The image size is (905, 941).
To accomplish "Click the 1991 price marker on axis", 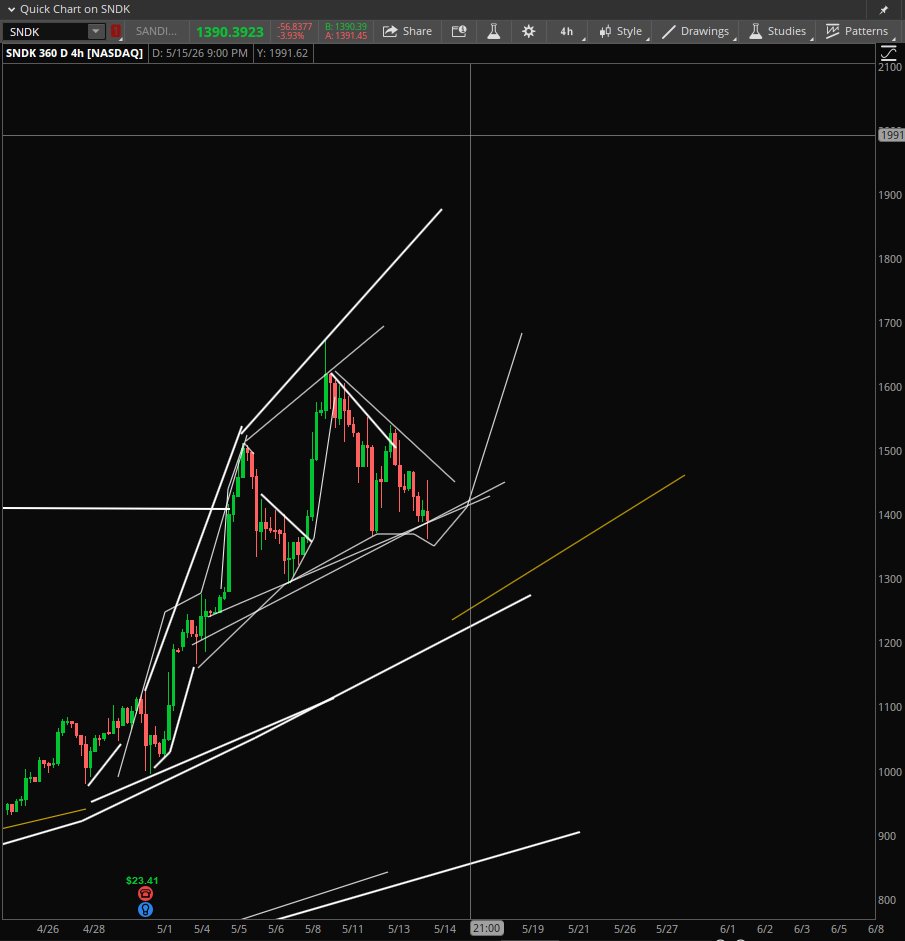I will [891, 135].
